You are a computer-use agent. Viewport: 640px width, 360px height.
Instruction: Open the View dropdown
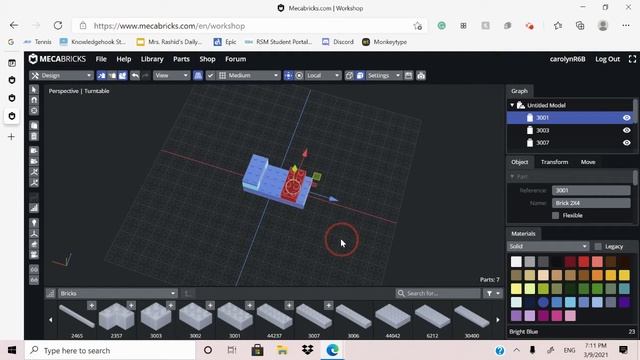(x=171, y=76)
